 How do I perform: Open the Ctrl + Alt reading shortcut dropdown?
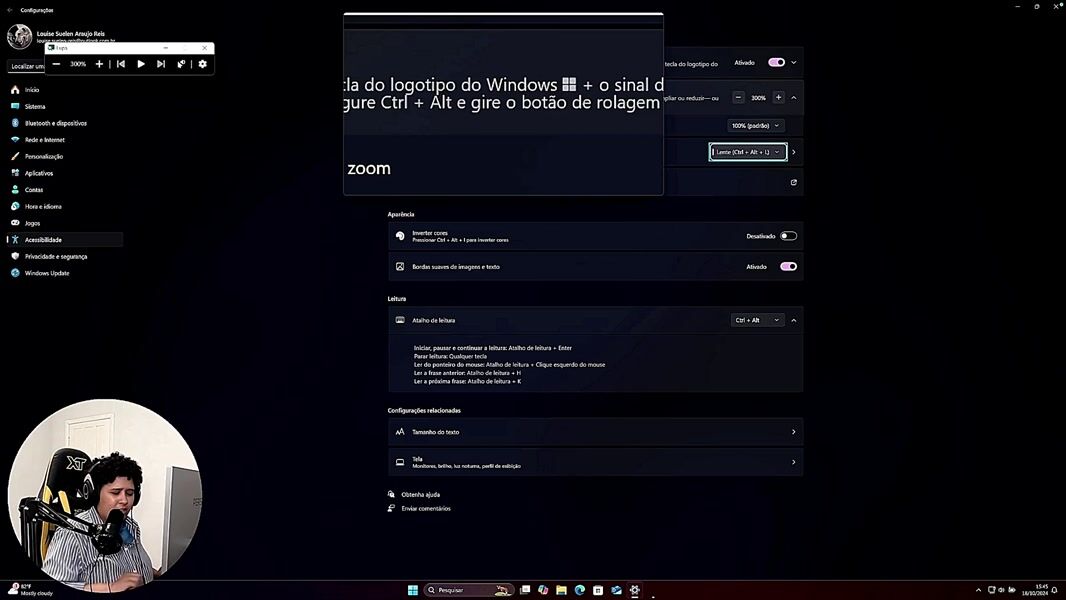click(757, 320)
